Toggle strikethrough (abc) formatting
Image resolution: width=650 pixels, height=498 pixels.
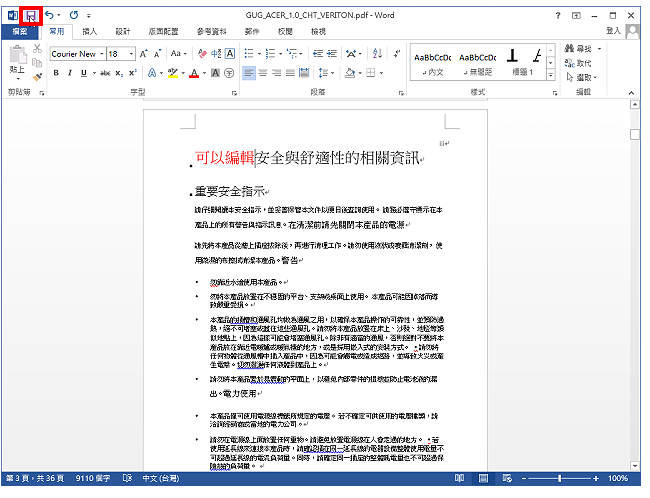point(105,73)
